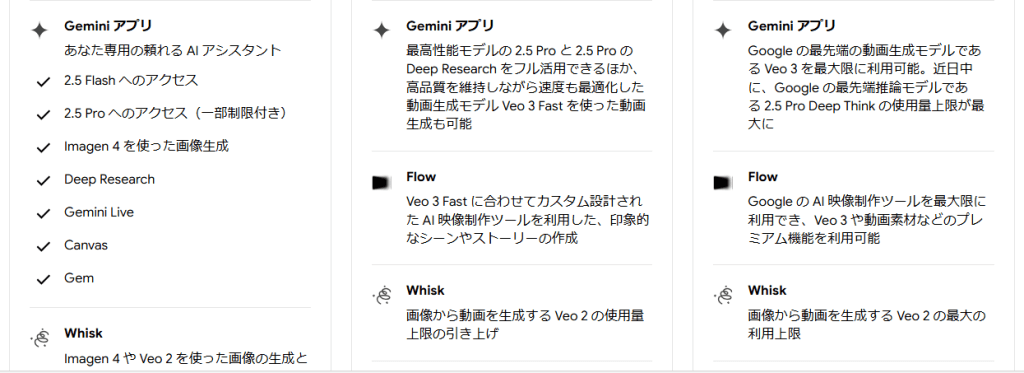The image size is (1024, 373).
Task: Click Gemini アプリ heading in left column
Action: (x=108, y=26)
